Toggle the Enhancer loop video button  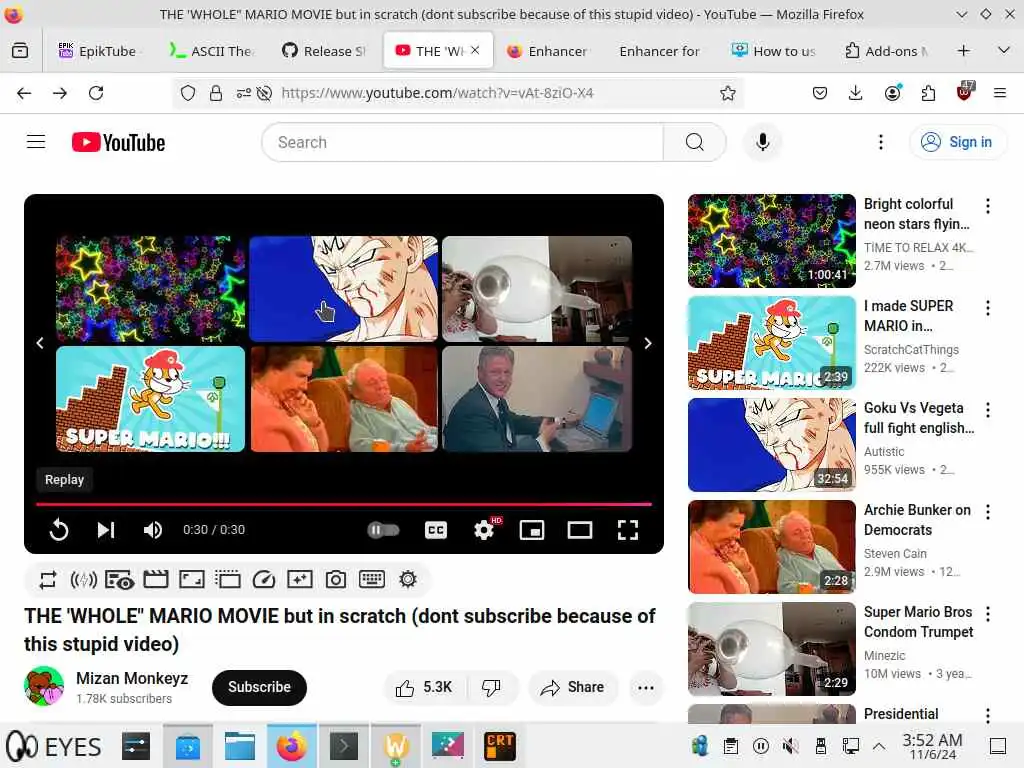[48, 580]
